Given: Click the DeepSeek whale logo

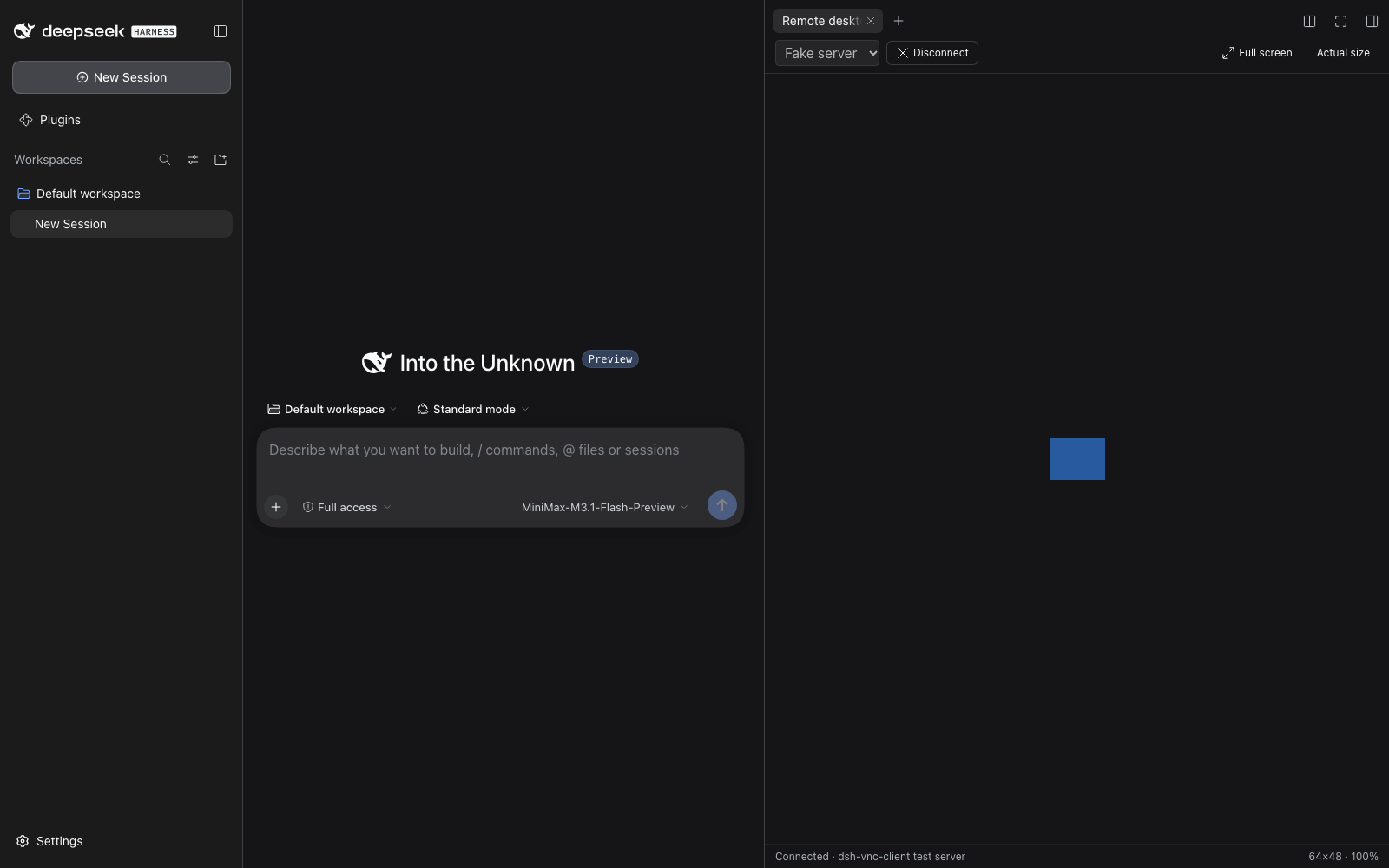Looking at the screenshot, I should [24, 31].
